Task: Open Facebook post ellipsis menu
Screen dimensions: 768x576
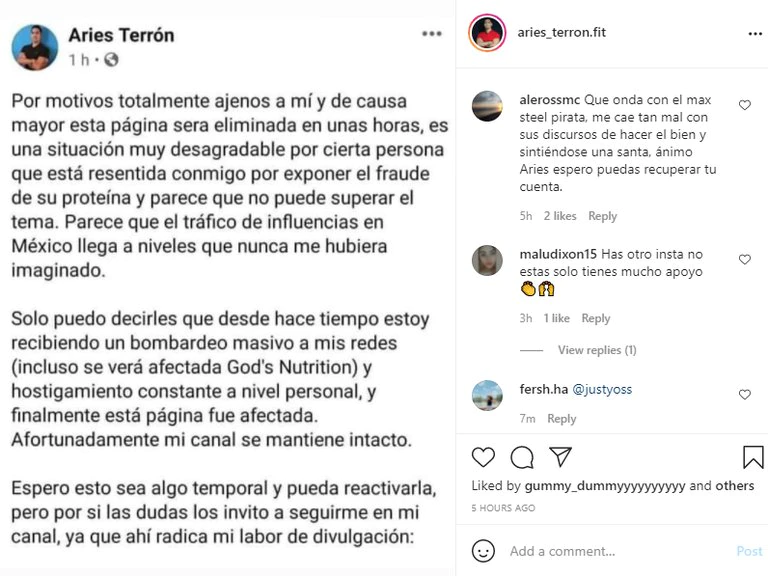Action: 431,33
